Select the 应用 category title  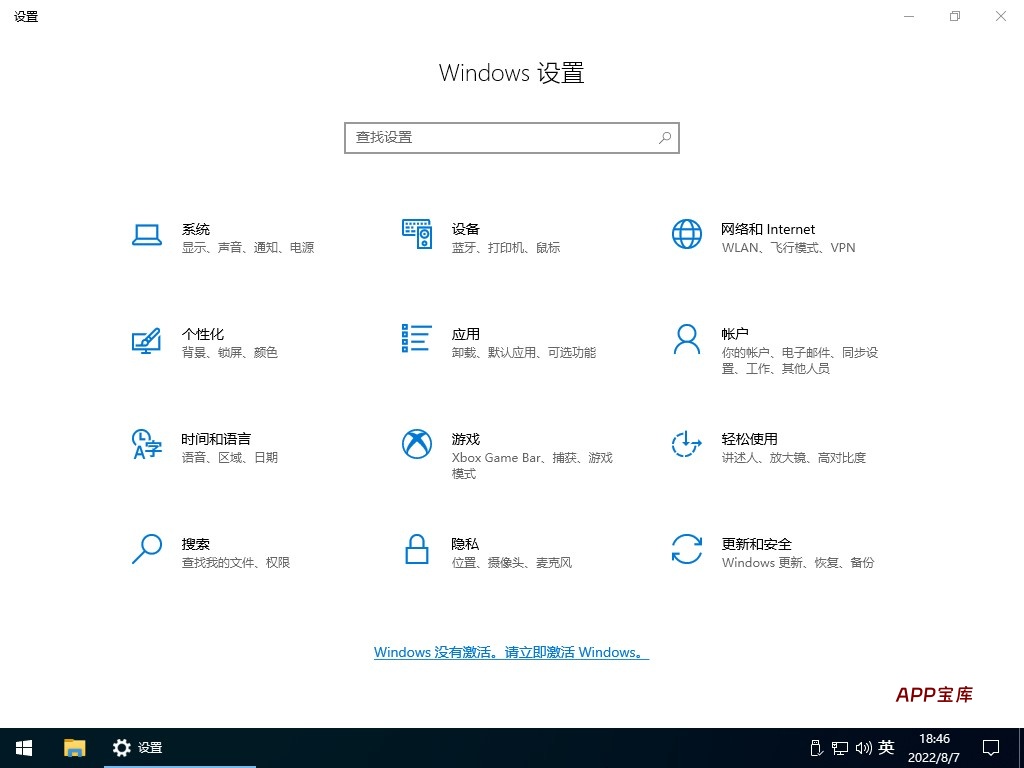point(466,334)
